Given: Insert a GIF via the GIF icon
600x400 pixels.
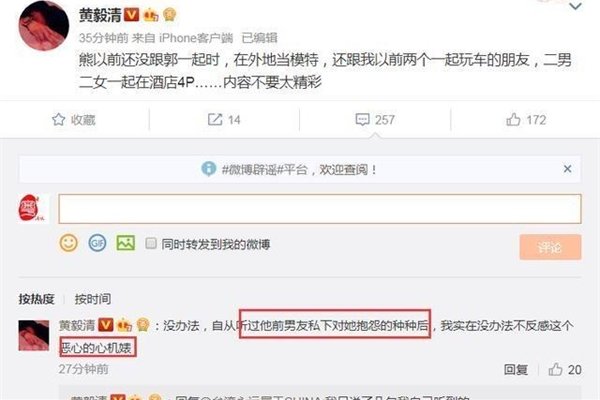Looking at the screenshot, I should pos(97,243).
